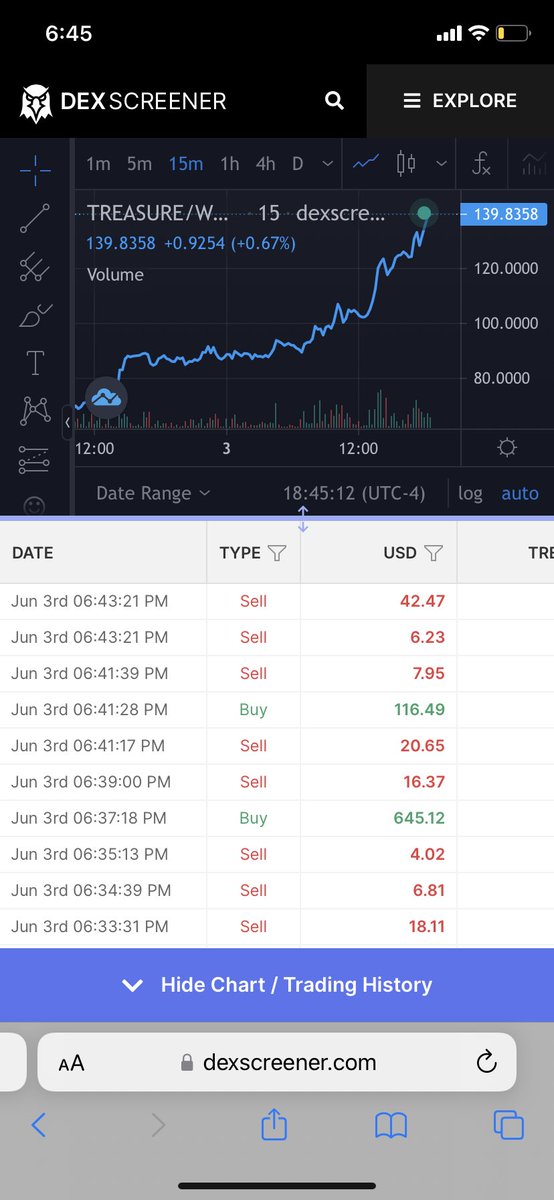Viewport: 554px width, 1200px height.
Task: Switch chart to D timeframe
Action: point(297,164)
